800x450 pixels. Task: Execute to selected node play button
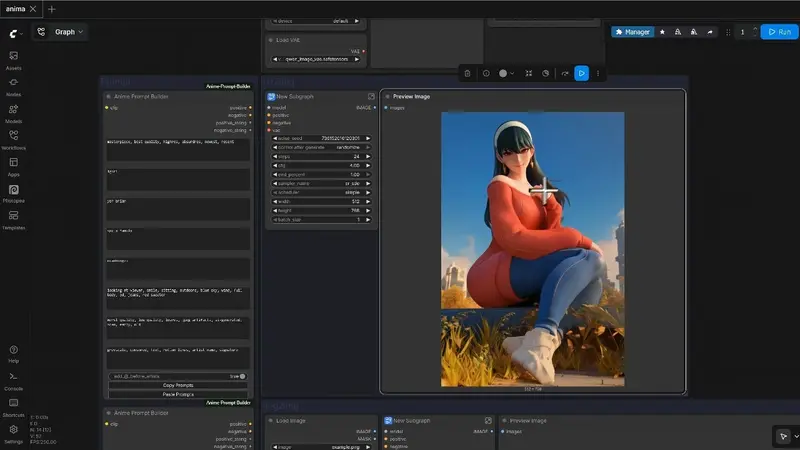[x=581, y=73]
